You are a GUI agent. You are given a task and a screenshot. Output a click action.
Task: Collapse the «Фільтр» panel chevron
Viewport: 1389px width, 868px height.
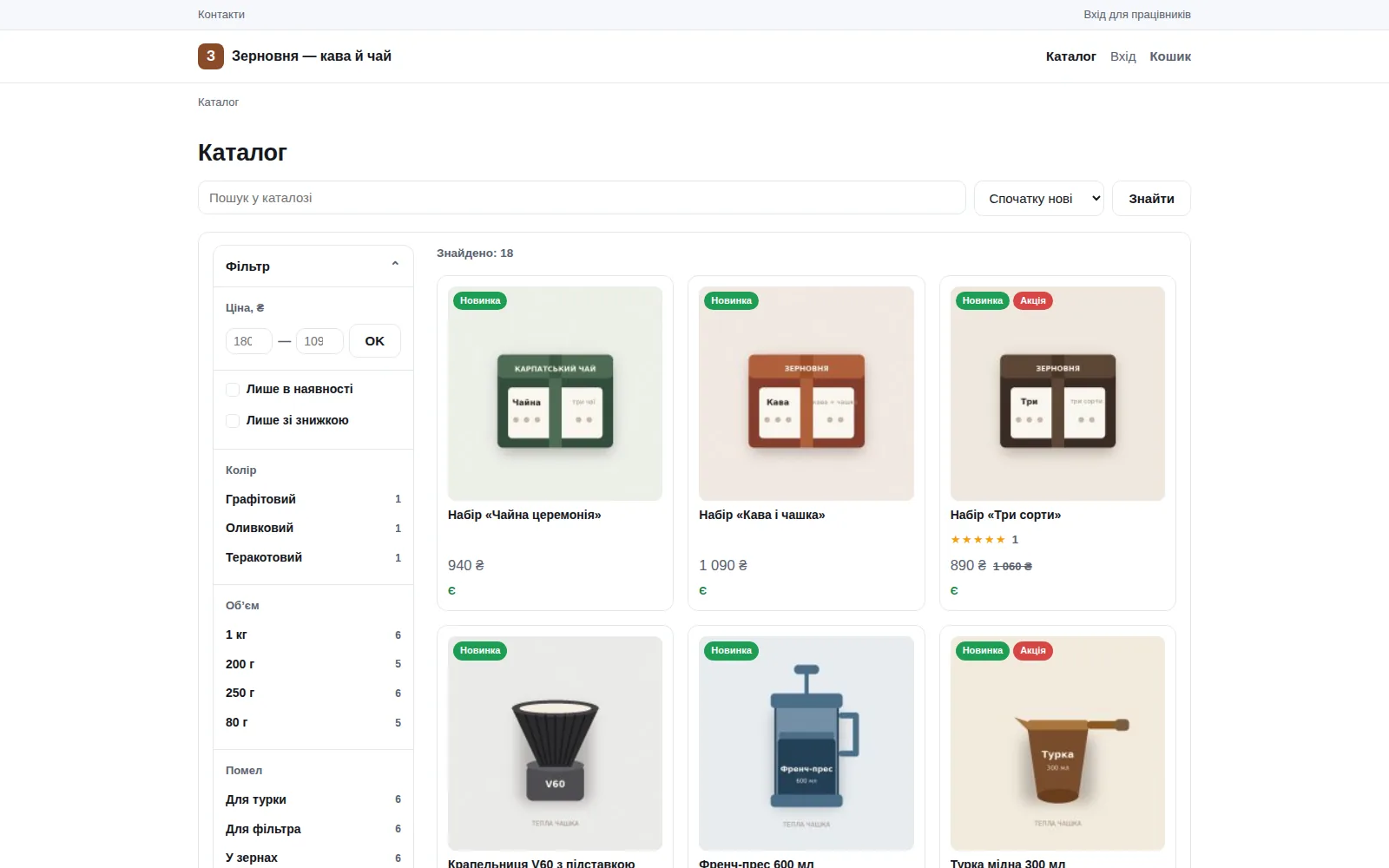(x=395, y=265)
